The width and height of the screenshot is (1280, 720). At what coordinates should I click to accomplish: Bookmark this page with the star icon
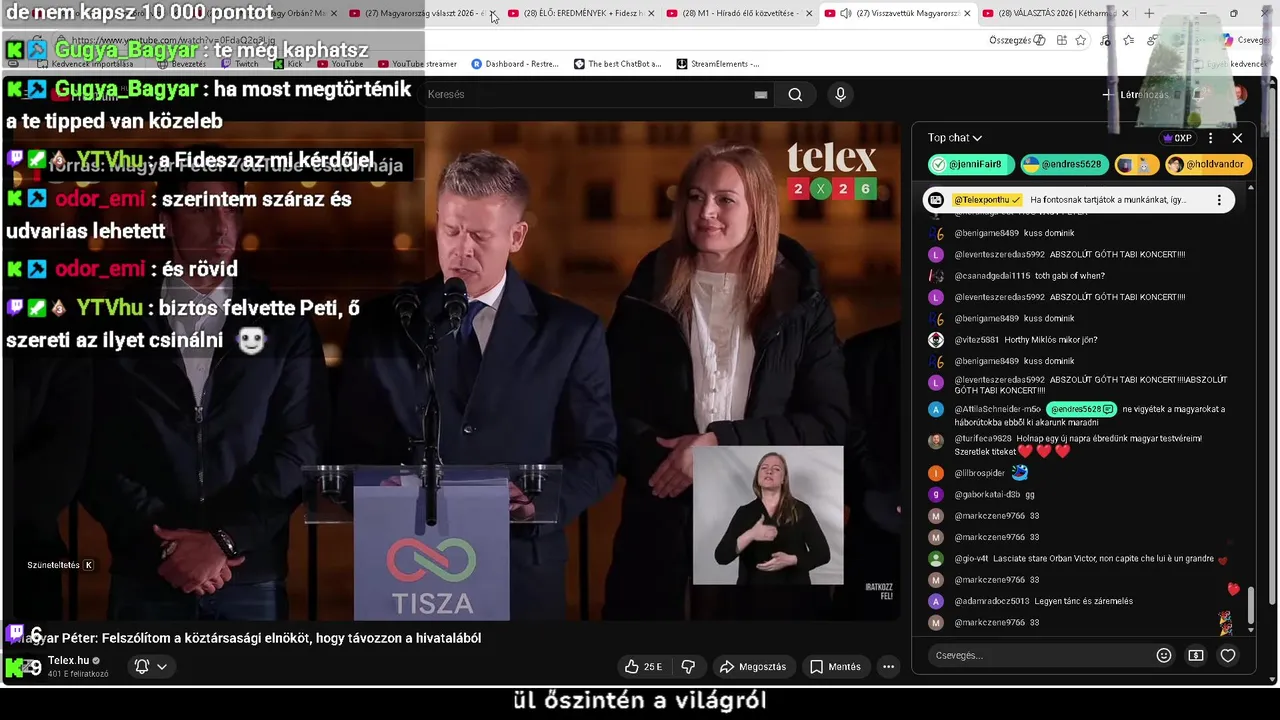pyautogui.click(x=1081, y=40)
